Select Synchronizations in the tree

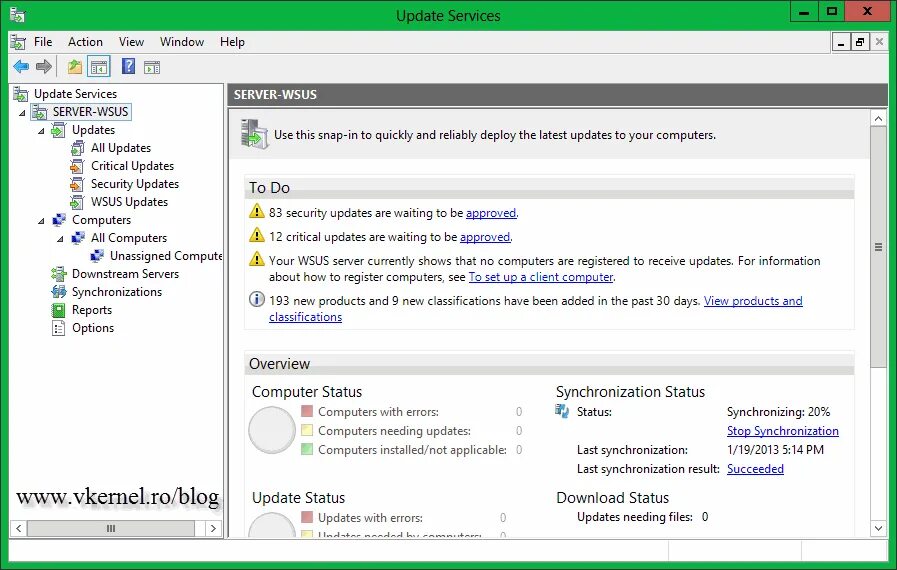(x=117, y=292)
